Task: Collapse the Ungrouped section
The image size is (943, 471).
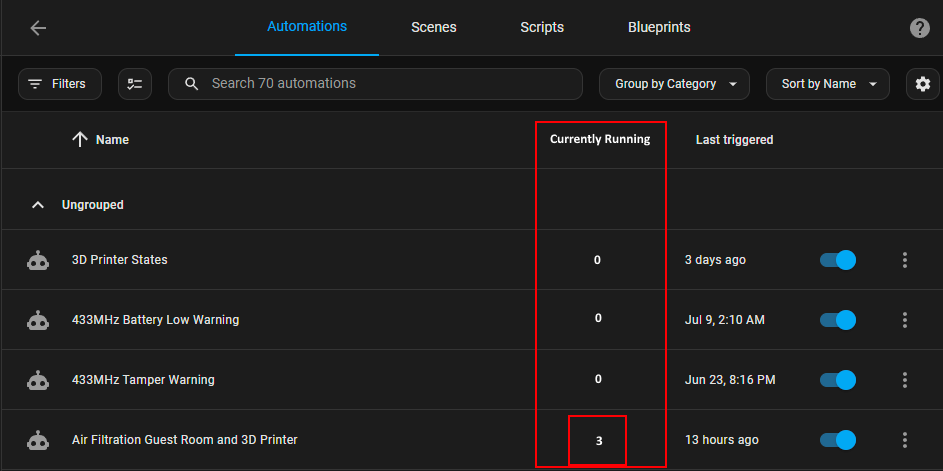Action: click(x=38, y=205)
